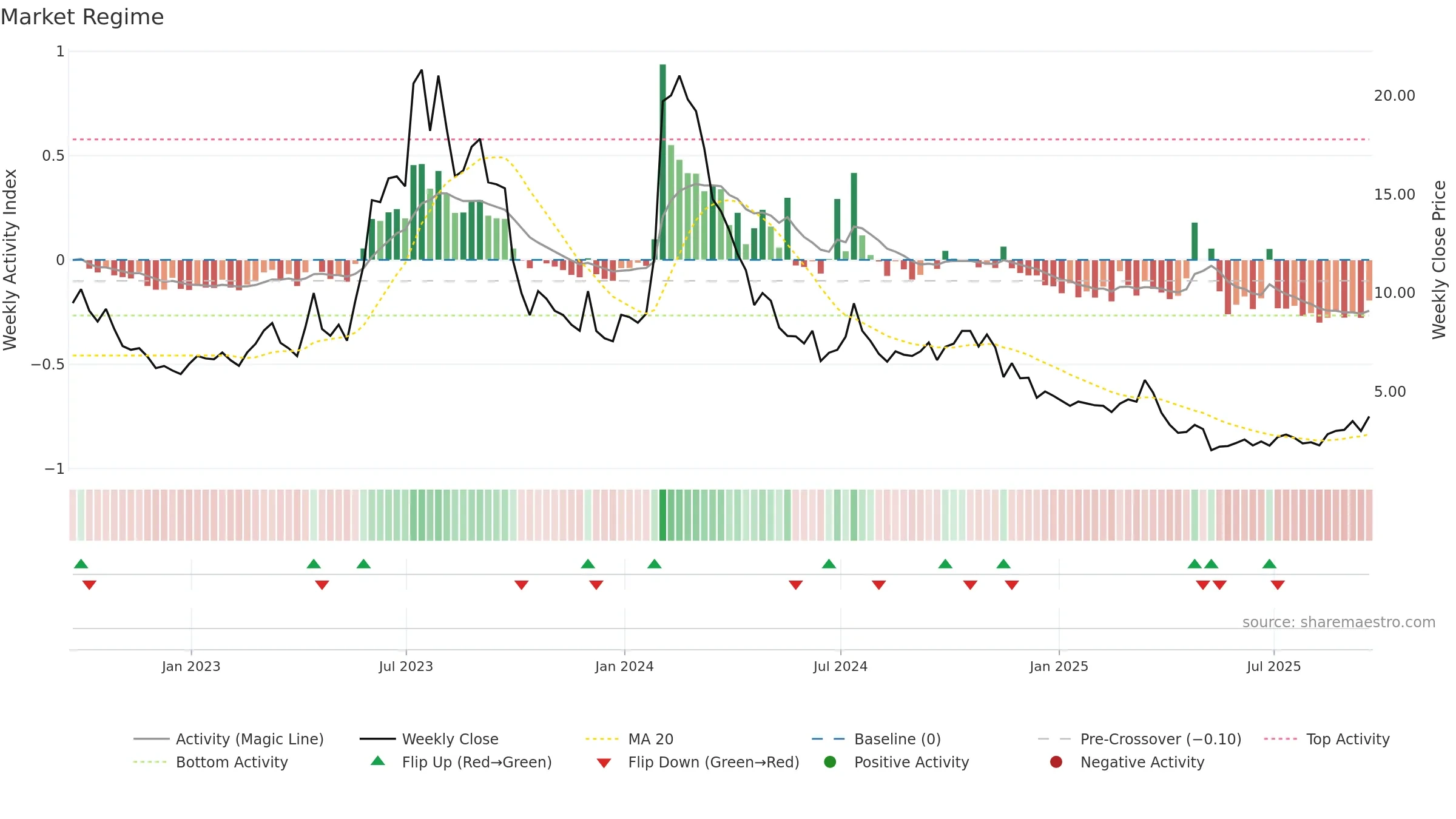Toggle Baseline (0) legend entry

point(876,739)
